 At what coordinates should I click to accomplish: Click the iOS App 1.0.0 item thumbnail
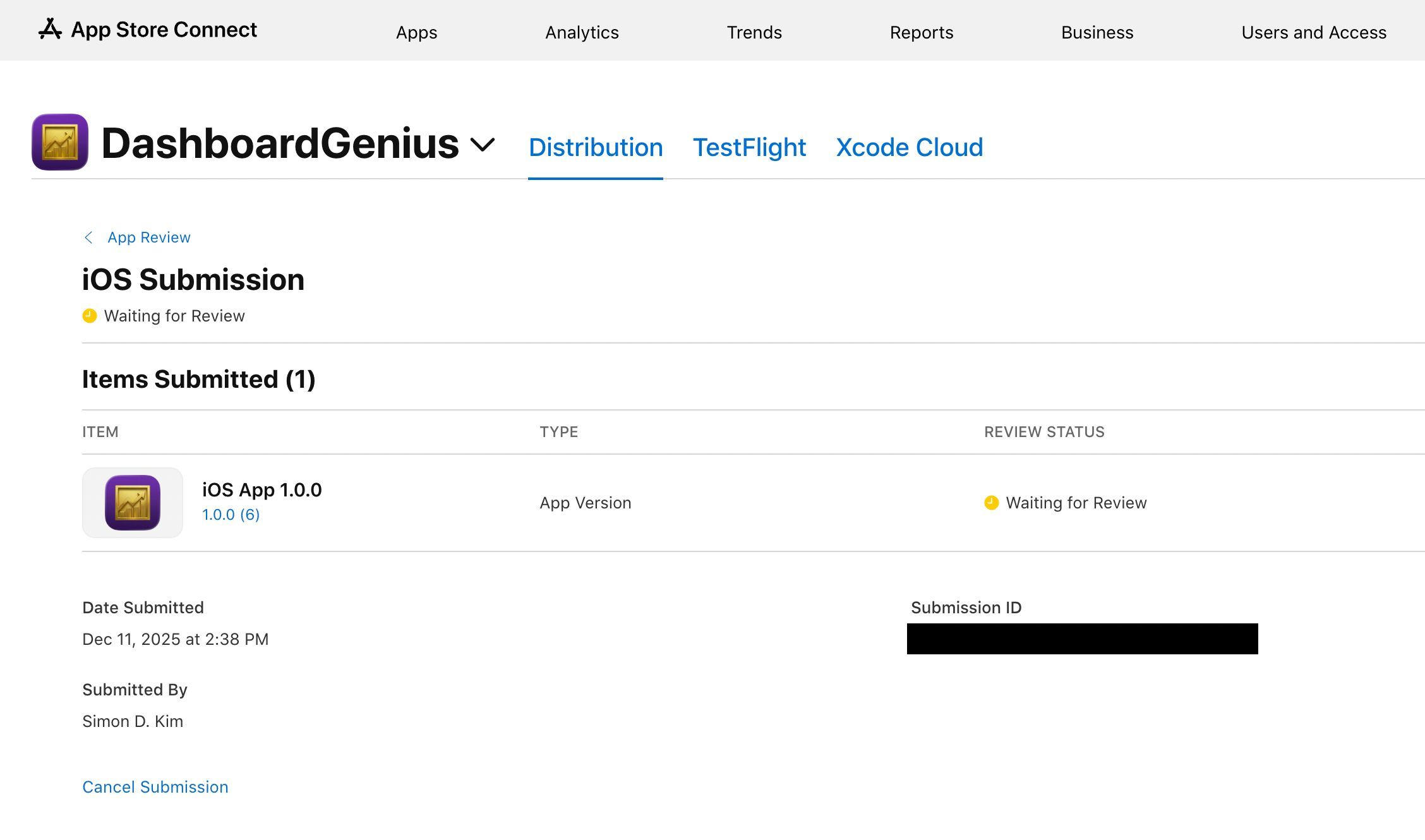(133, 503)
